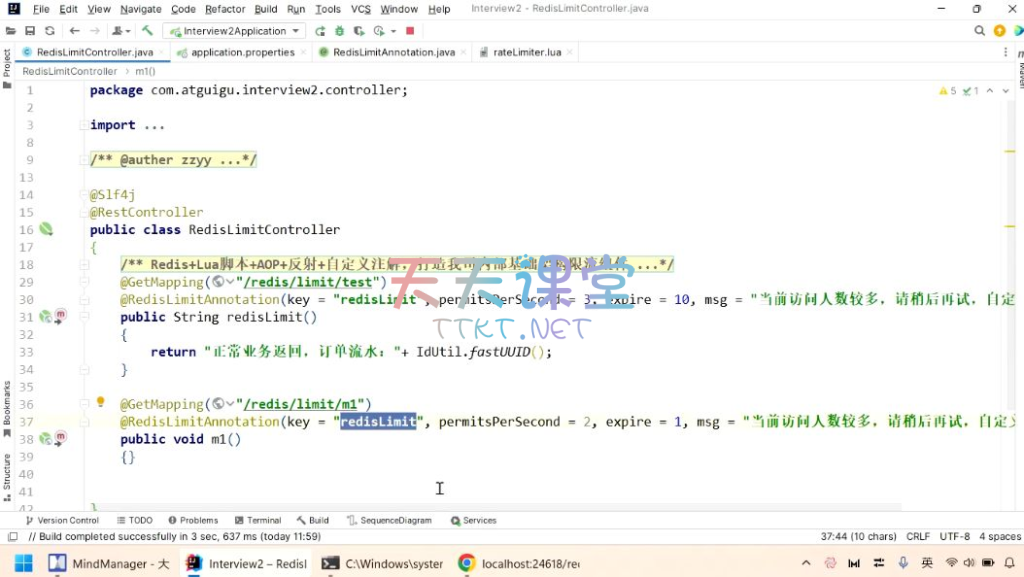Viewport: 1024px width, 577px height.
Task: Toggle the tool window quick-access button in status bar
Action: click(x=13, y=537)
